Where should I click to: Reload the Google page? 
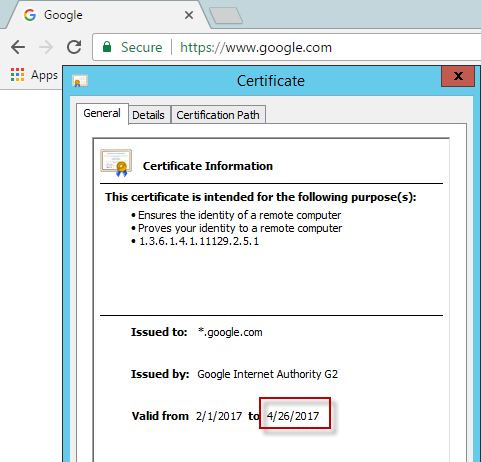(x=74, y=47)
